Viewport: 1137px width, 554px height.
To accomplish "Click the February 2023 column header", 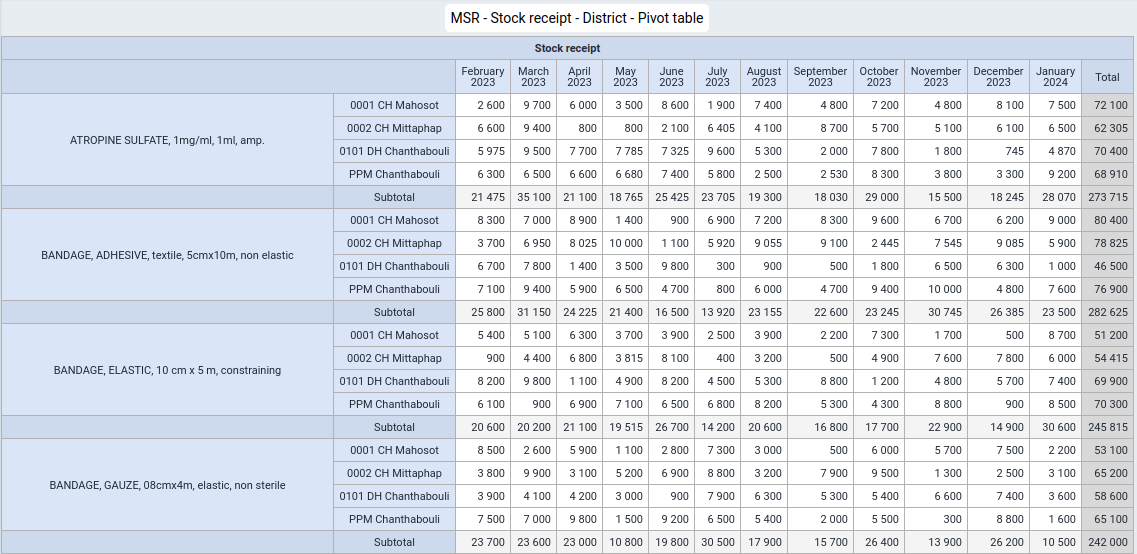I will 483,76.
